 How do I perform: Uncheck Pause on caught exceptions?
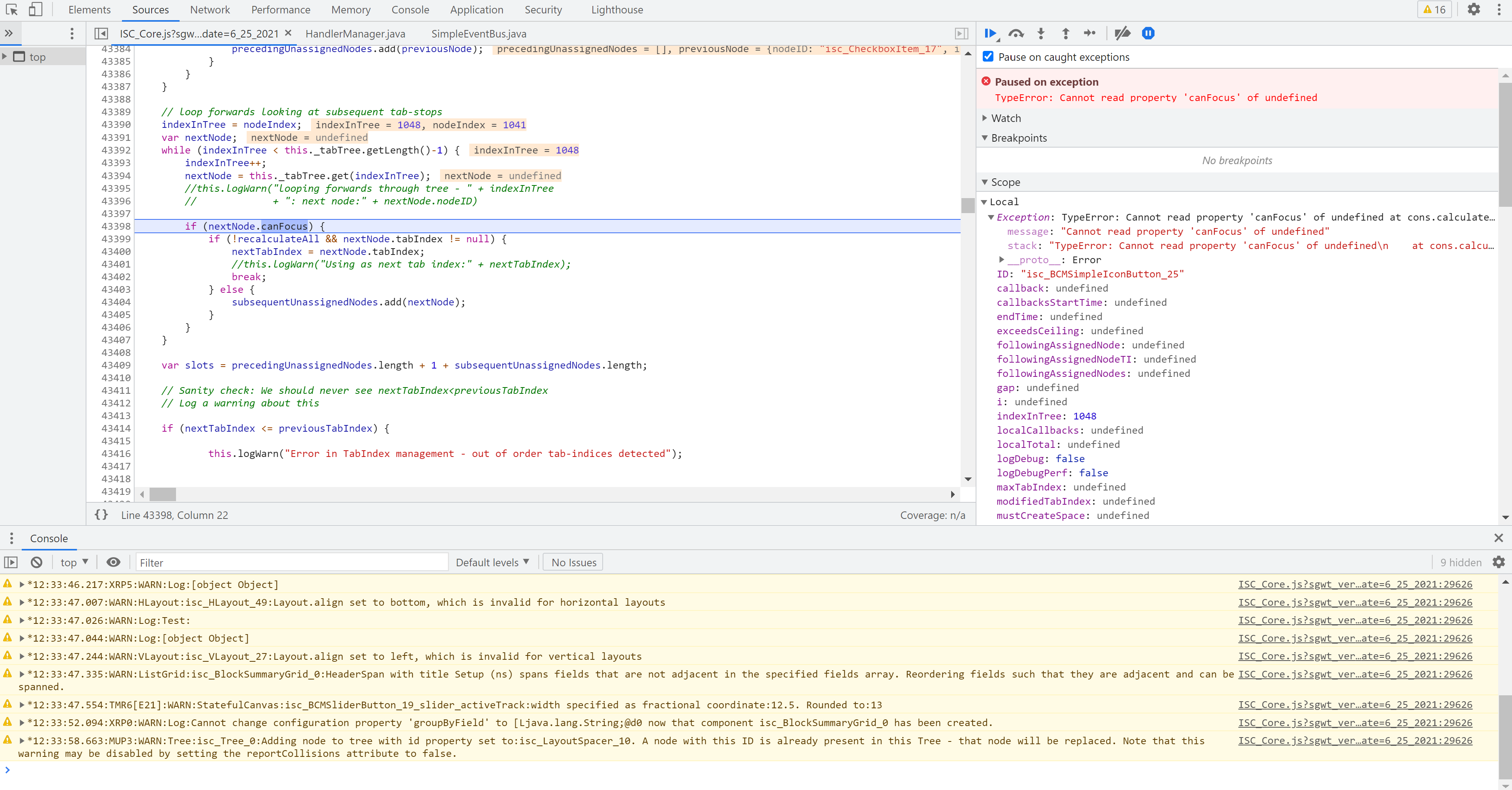(988, 56)
